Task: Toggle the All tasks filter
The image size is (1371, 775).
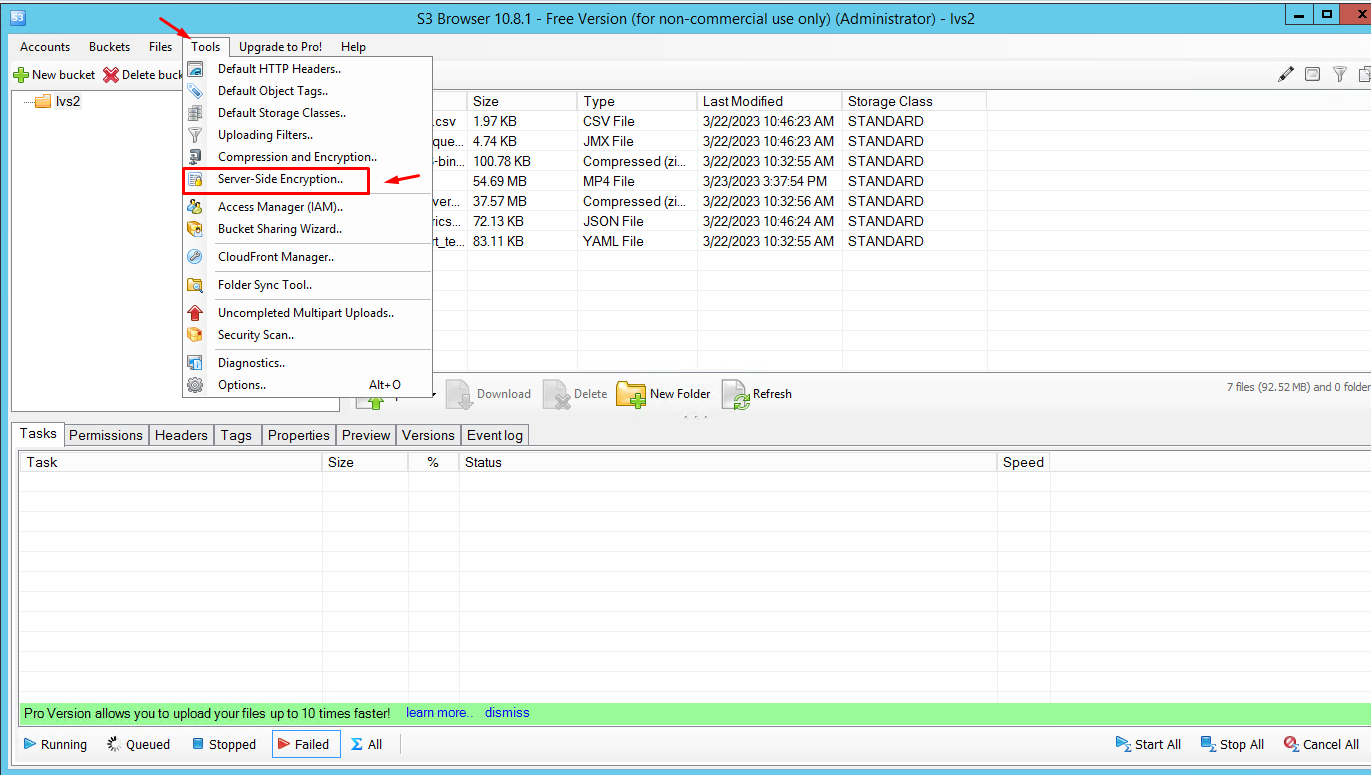Action: (x=367, y=744)
